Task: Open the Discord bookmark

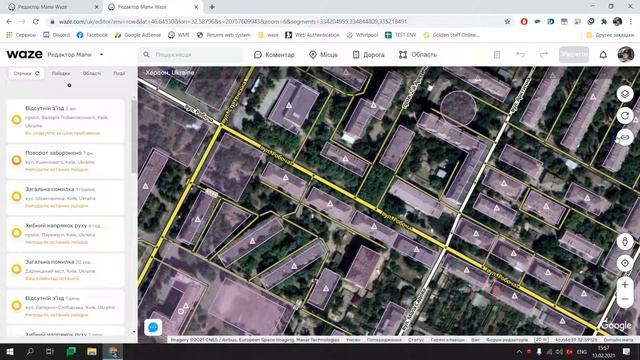Action: (x=56, y=35)
